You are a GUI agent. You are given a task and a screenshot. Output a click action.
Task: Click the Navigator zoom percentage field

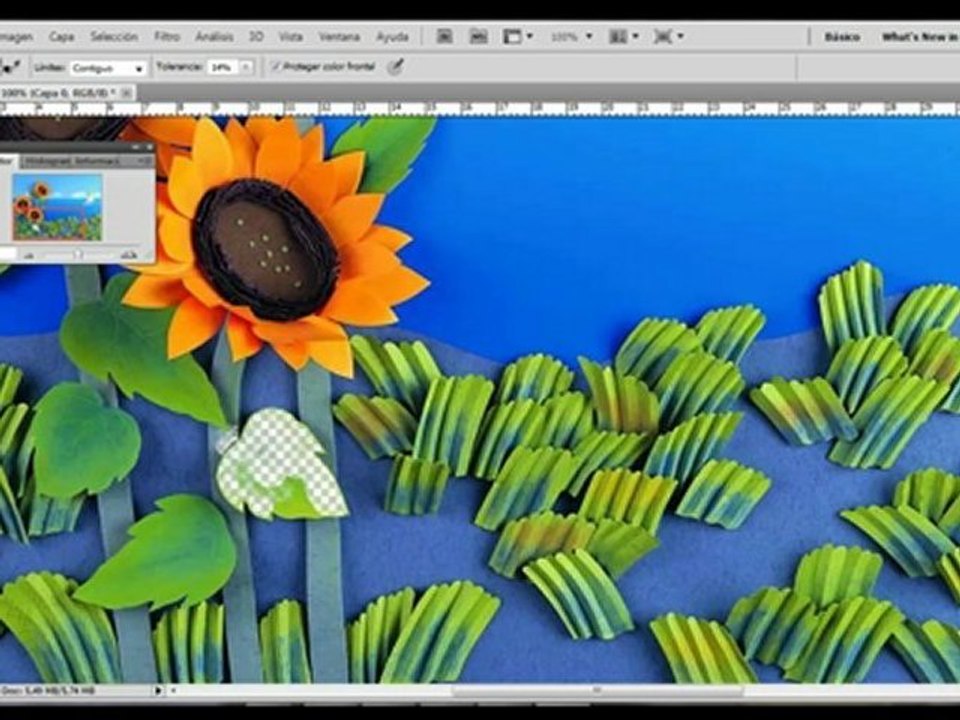[7, 253]
